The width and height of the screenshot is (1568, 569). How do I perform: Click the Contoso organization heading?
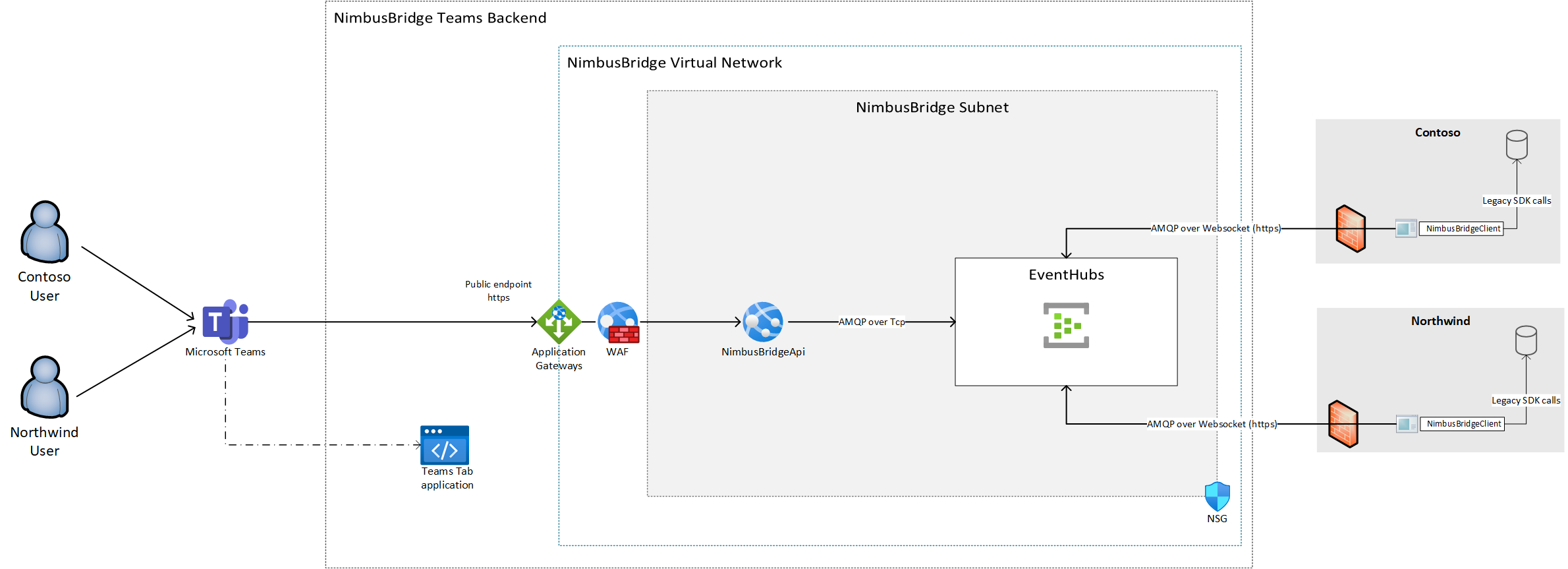[x=1438, y=133]
